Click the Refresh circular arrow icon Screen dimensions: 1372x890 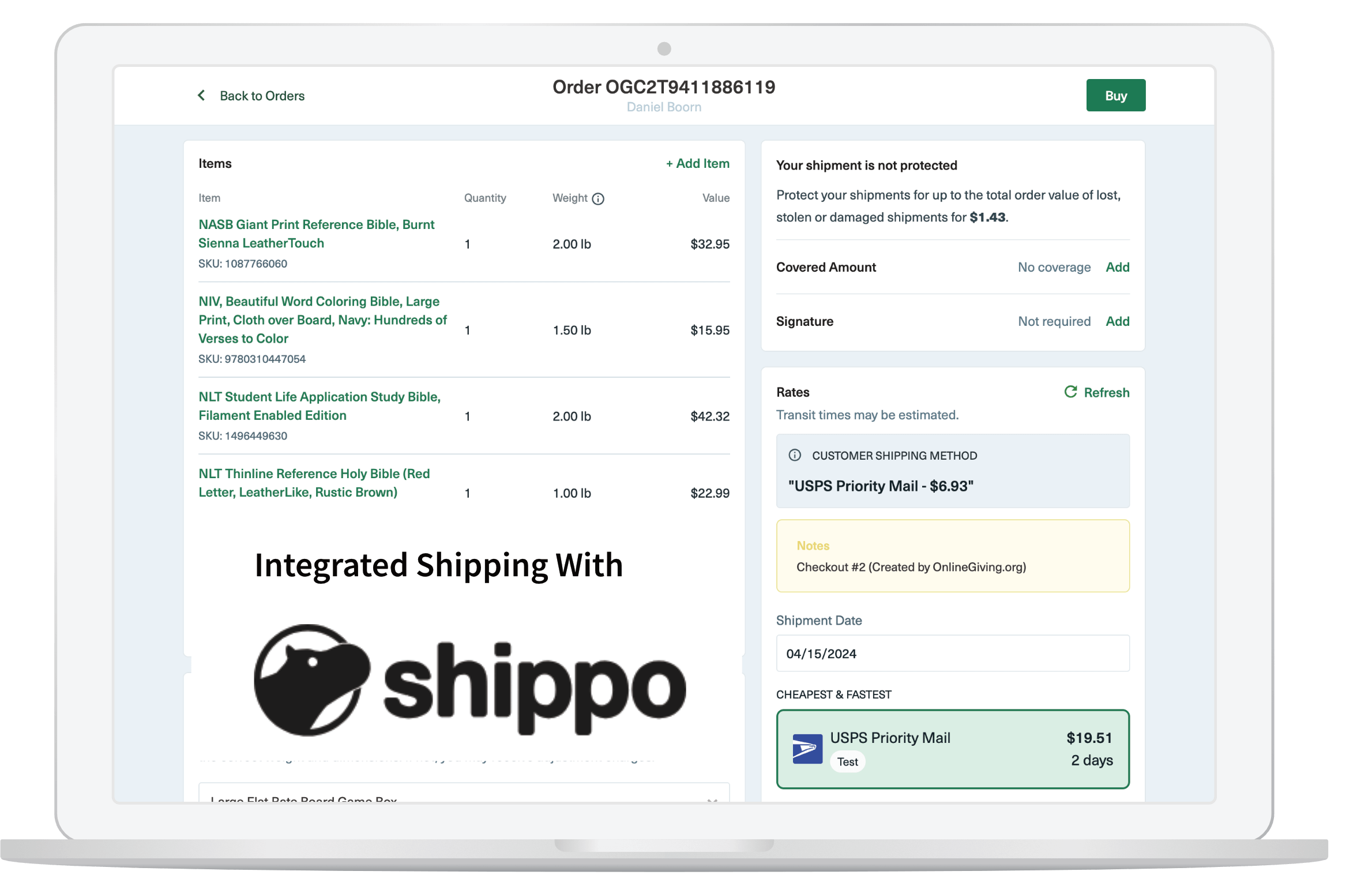click(1070, 392)
